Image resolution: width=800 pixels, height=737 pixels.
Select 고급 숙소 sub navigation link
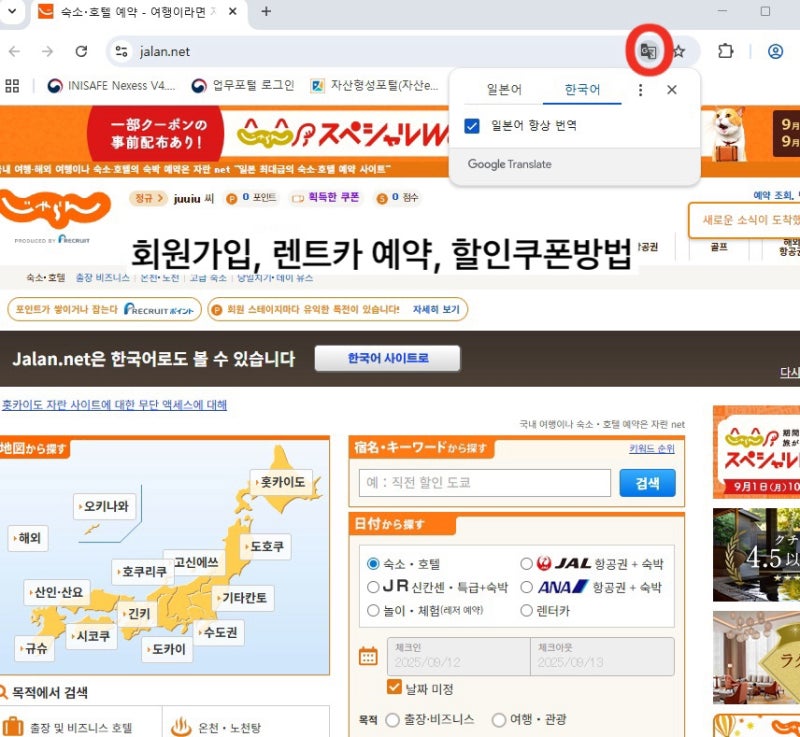208,277
